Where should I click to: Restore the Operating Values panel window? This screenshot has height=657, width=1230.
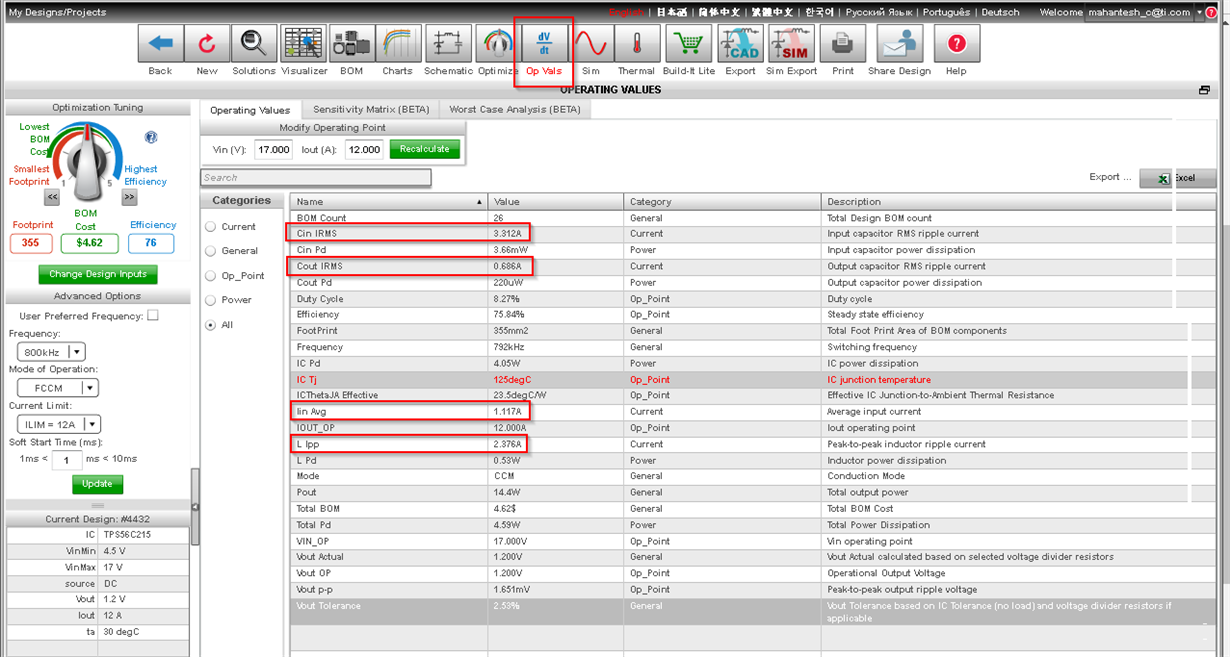click(1205, 90)
